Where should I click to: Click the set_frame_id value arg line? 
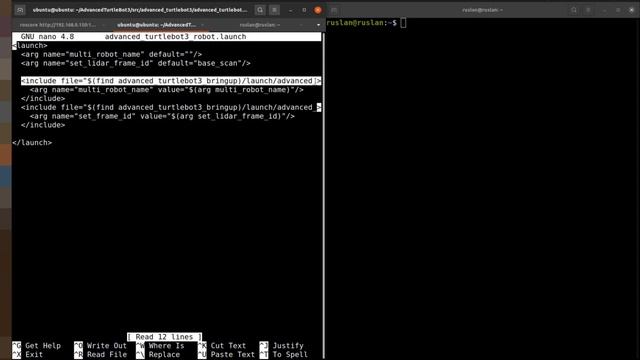[x=162, y=116]
